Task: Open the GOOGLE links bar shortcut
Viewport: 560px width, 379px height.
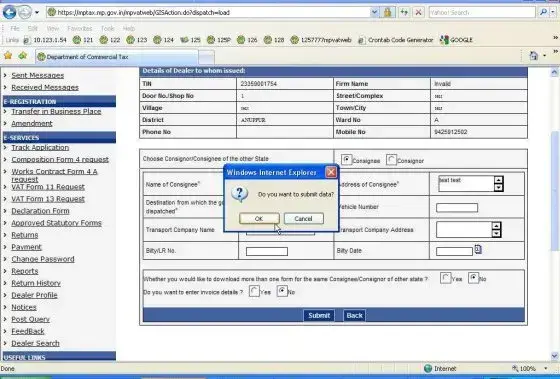Action: (456, 40)
